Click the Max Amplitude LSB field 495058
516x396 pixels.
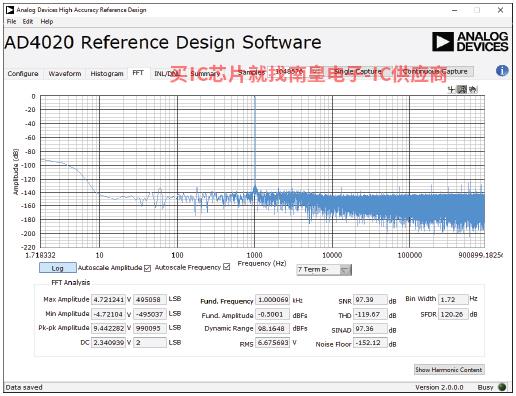click(150, 299)
